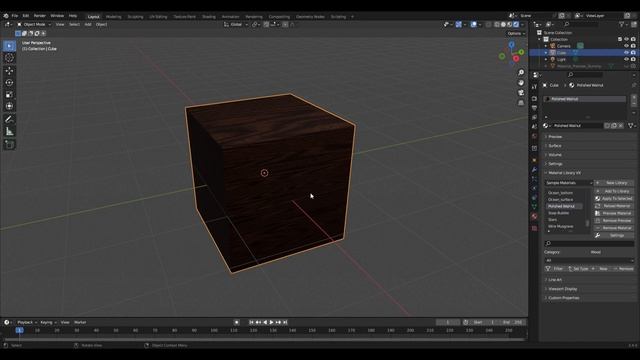640x360 pixels.
Task: Activate the Select Box tool
Action: click(x=9, y=46)
